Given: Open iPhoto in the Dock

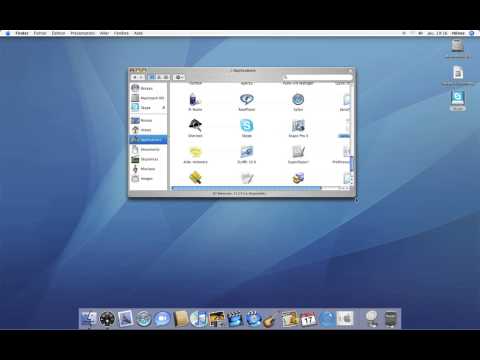Looking at the screenshot, I should click(217, 319).
